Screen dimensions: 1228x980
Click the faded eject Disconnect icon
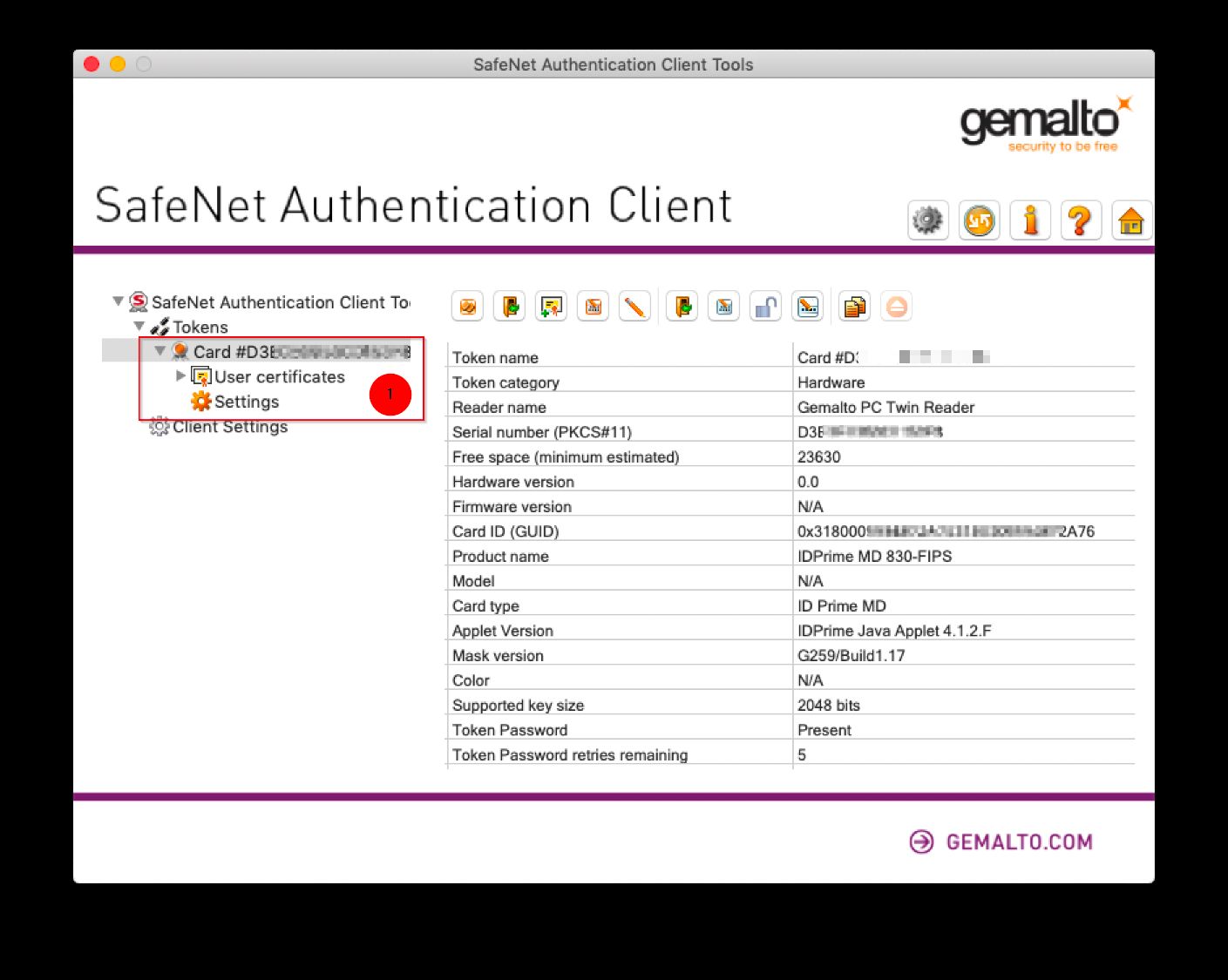click(897, 307)
